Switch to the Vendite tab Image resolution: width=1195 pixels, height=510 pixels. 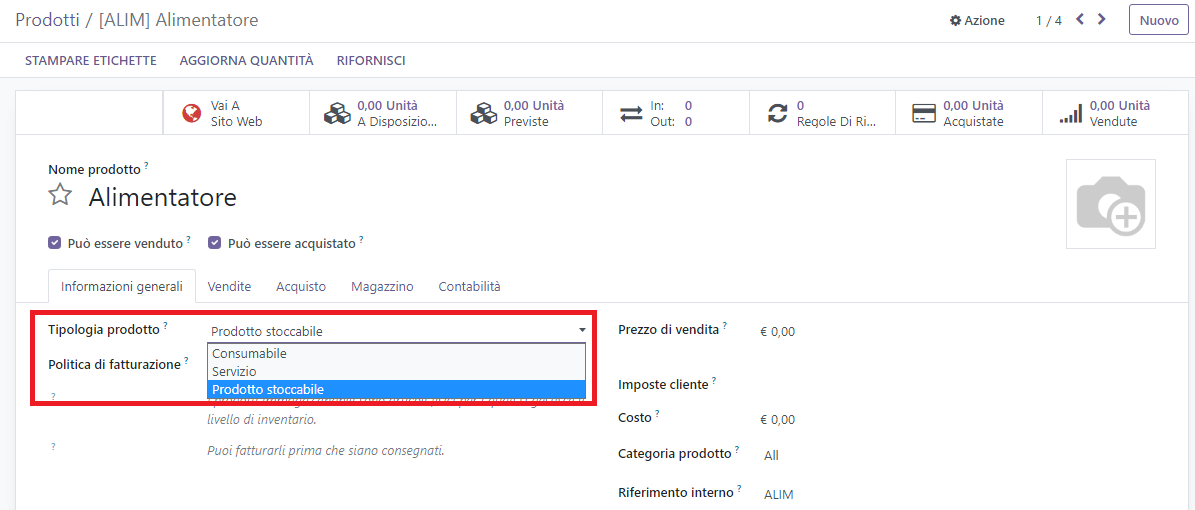point(229,286)
